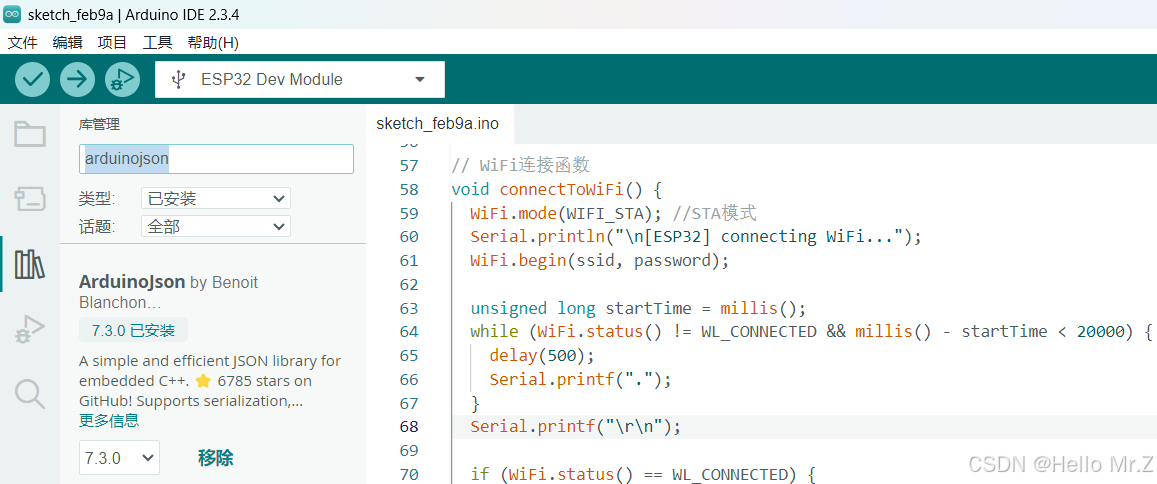Open the 工具 menu
The height and width of the screenshot is (484, 1157).
click(158, 43)
